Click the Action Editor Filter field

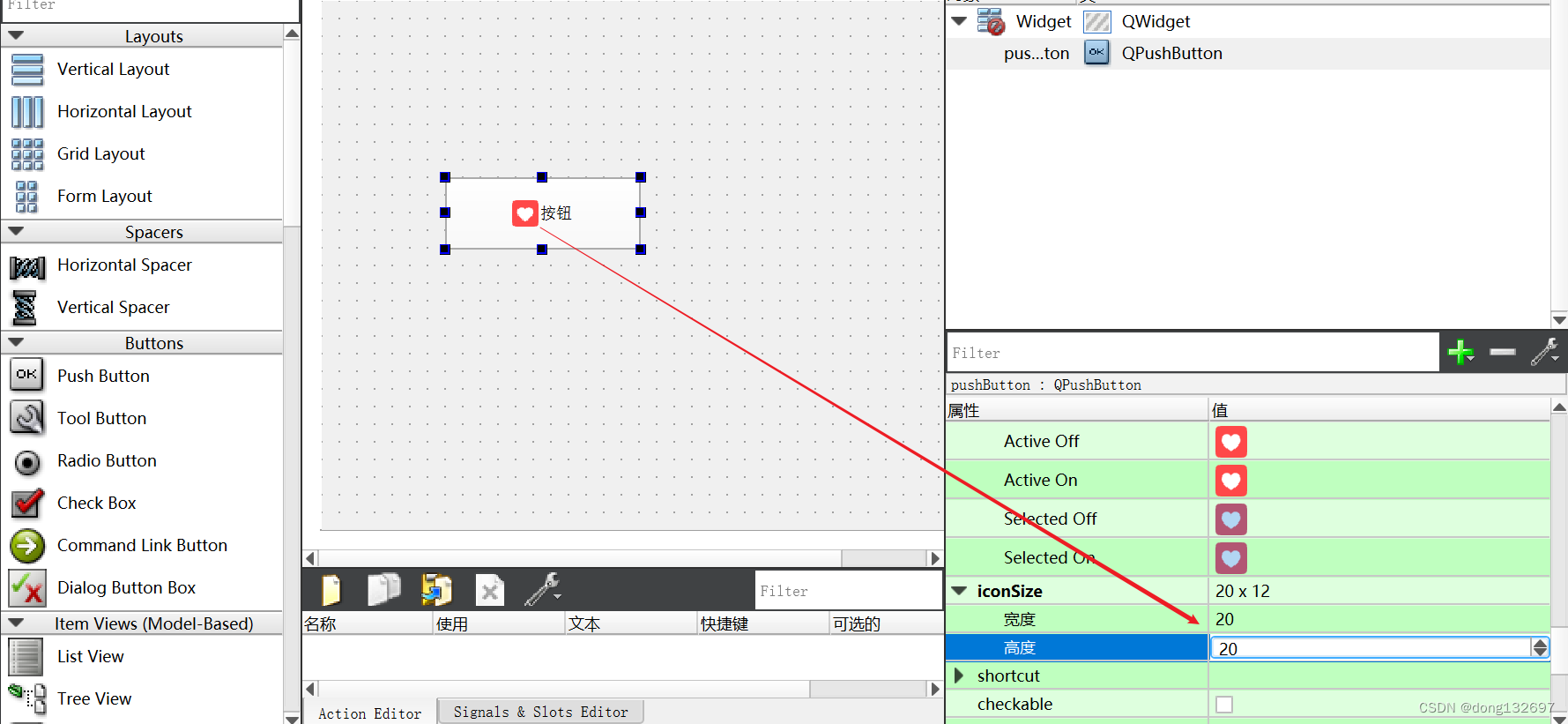pos(849,591)
